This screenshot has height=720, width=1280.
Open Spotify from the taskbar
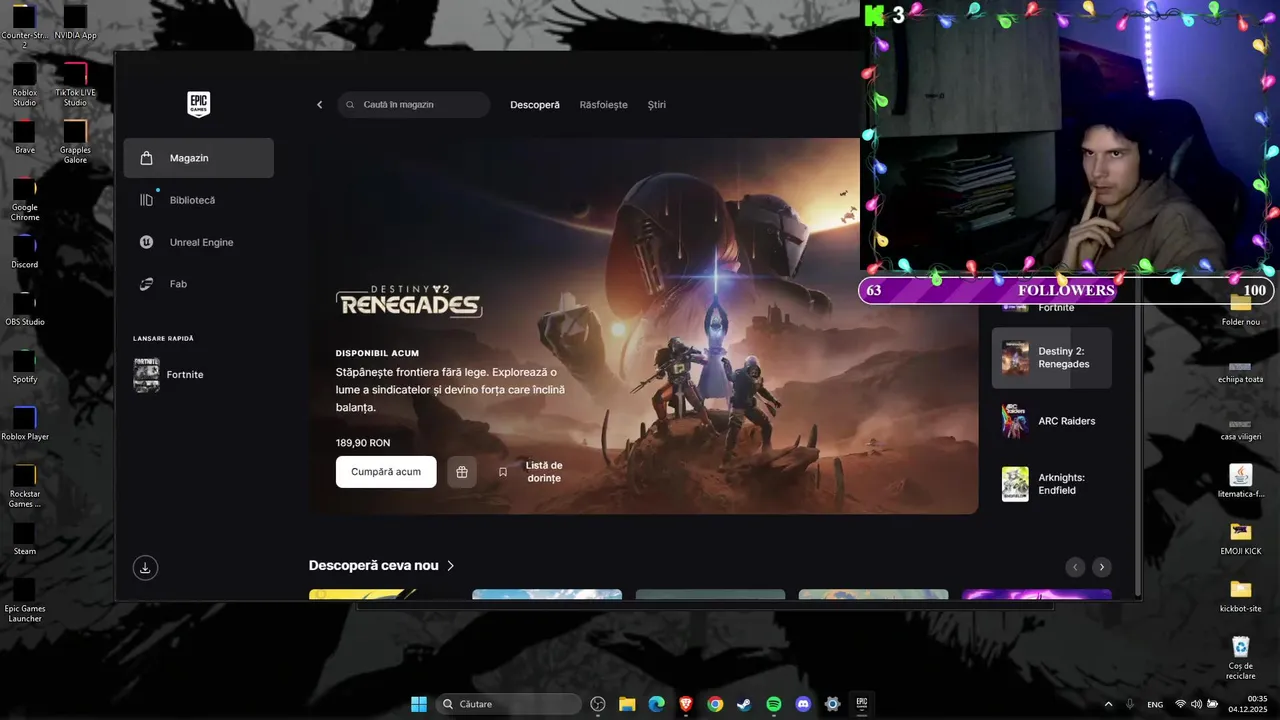coord(774,704)
